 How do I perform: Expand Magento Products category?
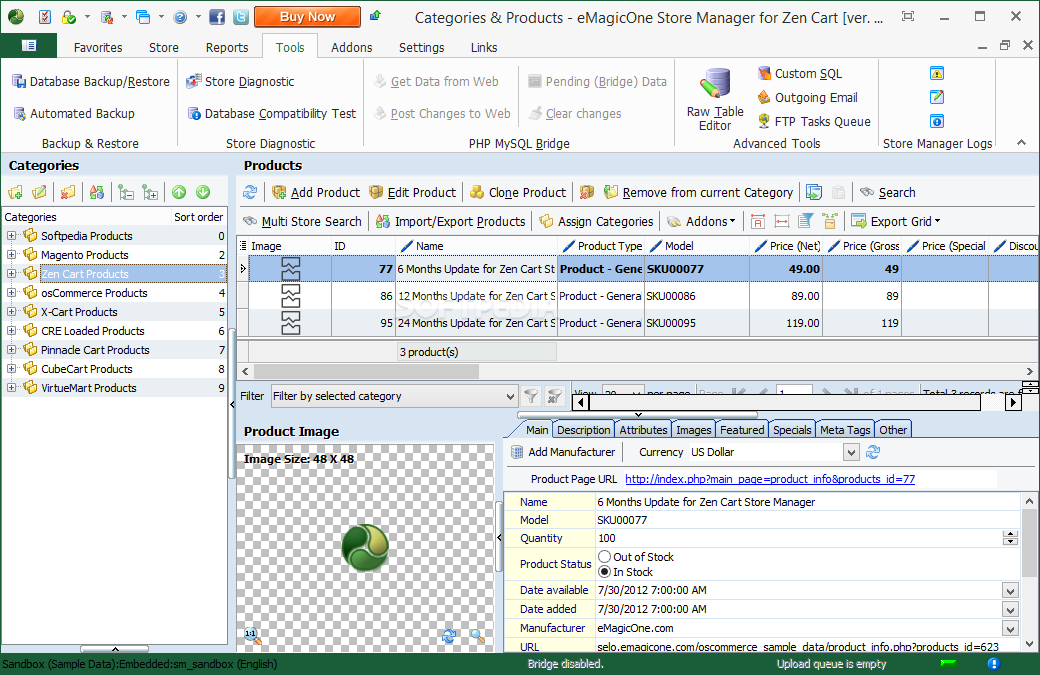[11, 255]
